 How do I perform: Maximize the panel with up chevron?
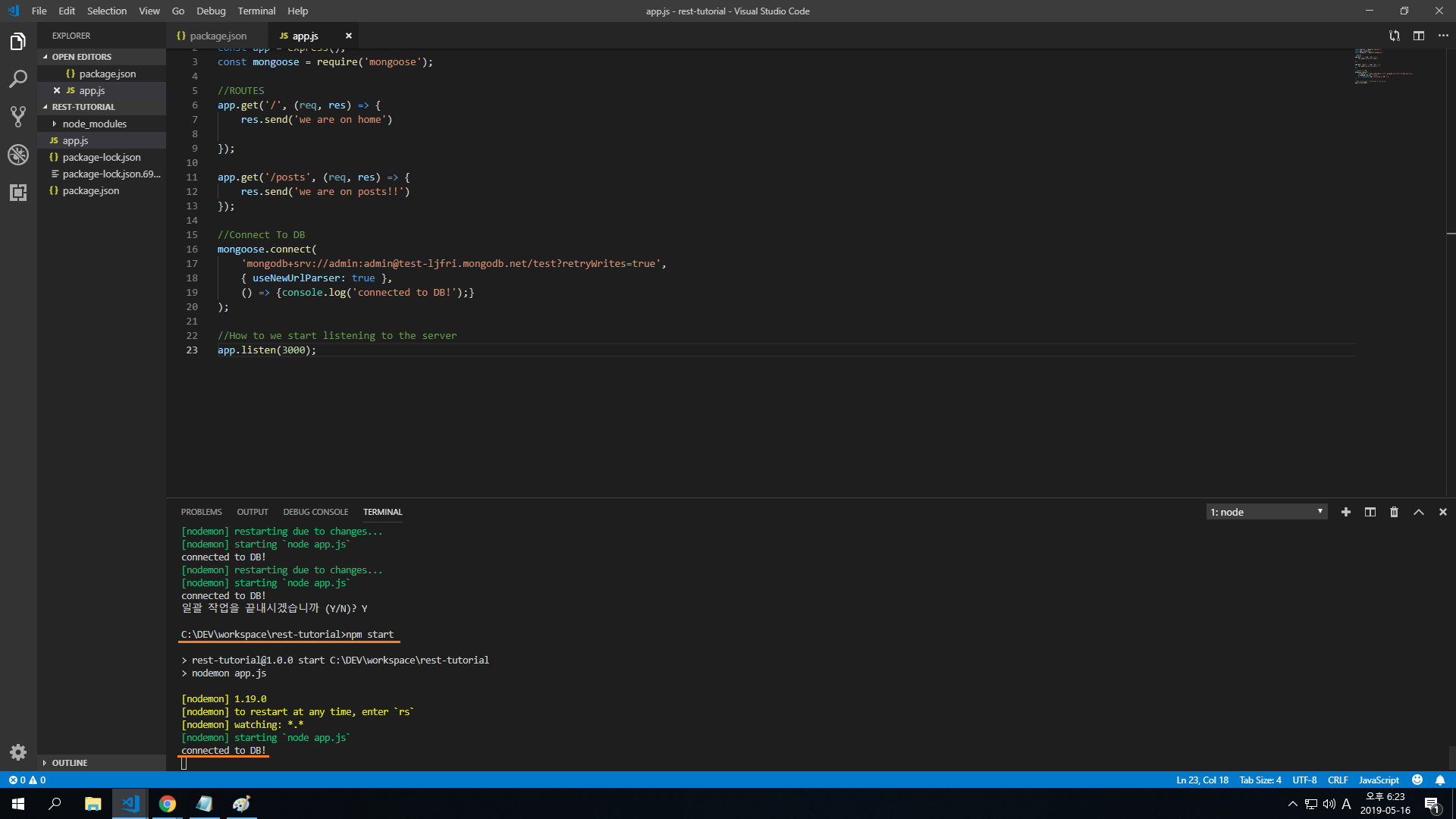point(1419,512)
